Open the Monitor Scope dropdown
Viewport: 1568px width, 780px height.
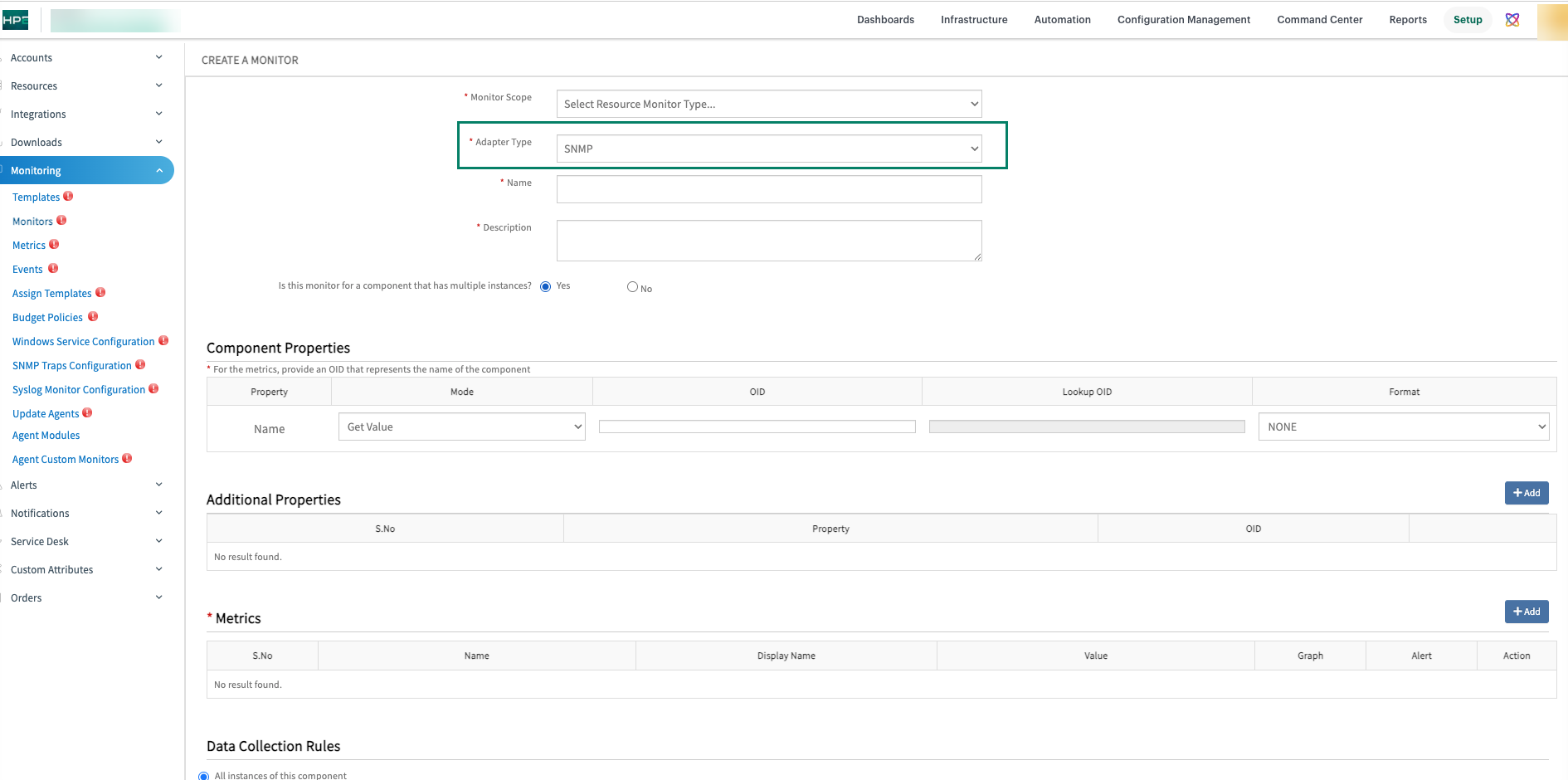(768, 104)
